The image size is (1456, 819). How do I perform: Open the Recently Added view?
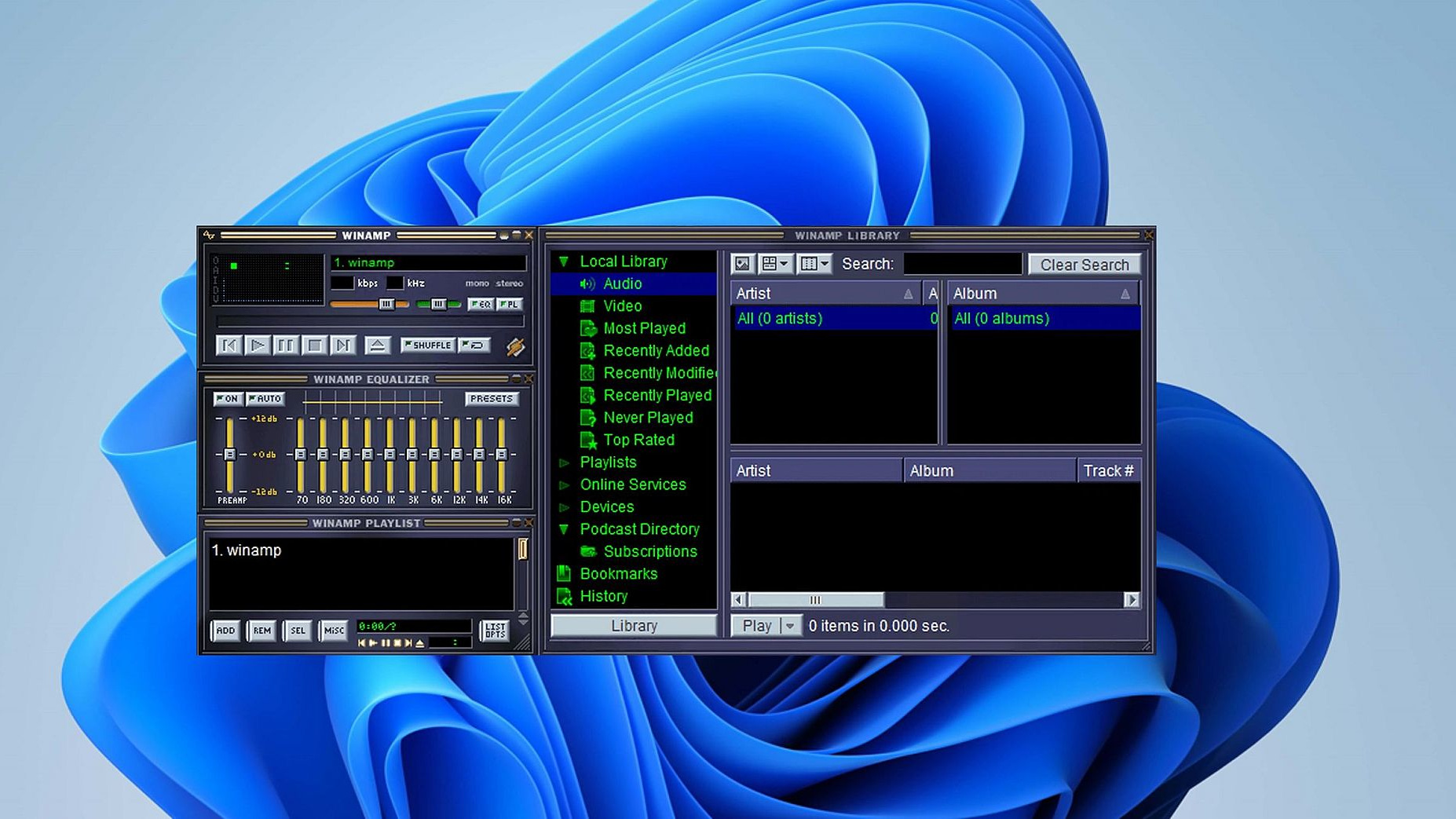click(x=657, y=351)
